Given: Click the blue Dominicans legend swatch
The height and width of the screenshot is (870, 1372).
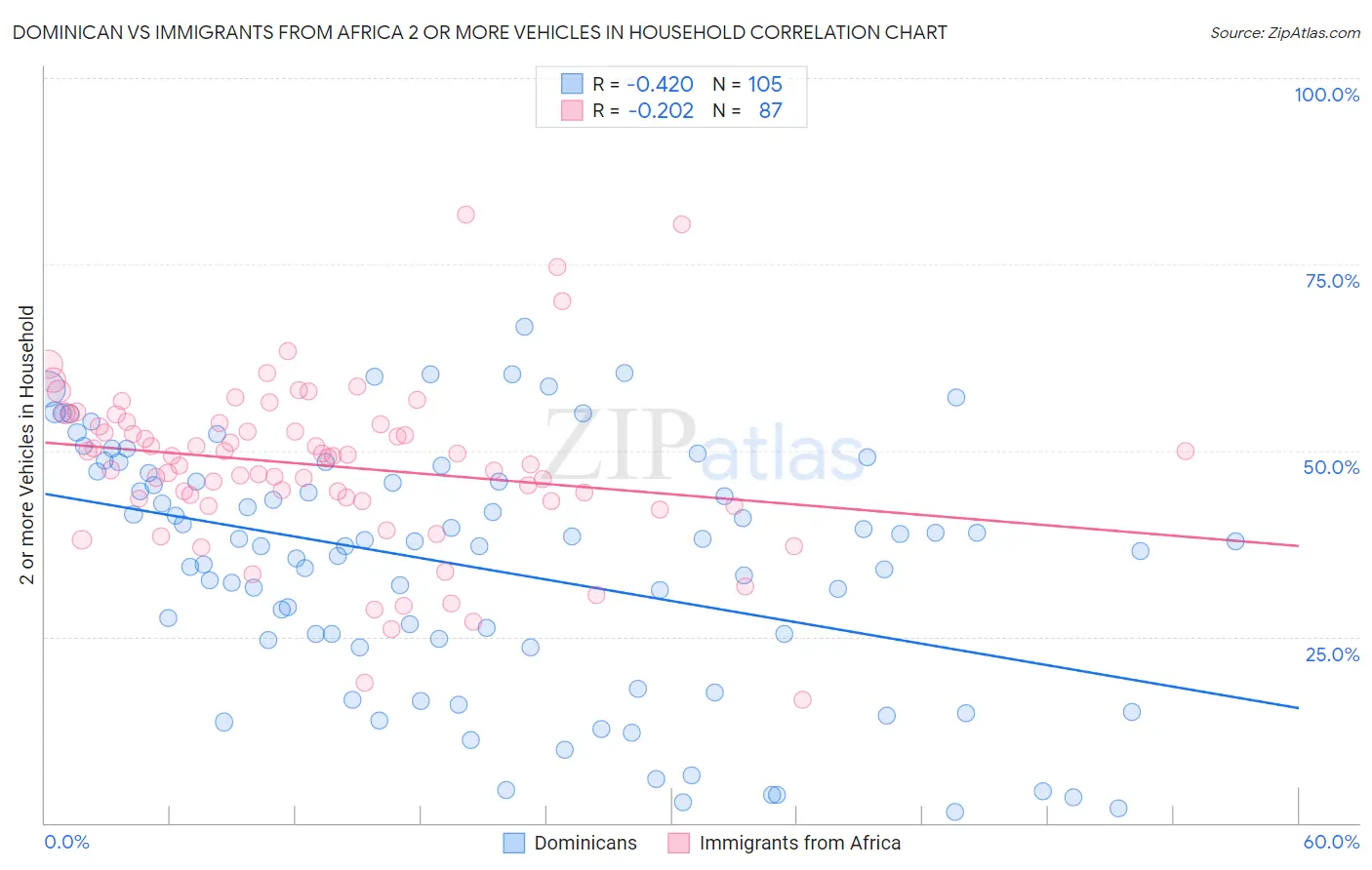Looking at the screenshot, I should tap(514, 843).
